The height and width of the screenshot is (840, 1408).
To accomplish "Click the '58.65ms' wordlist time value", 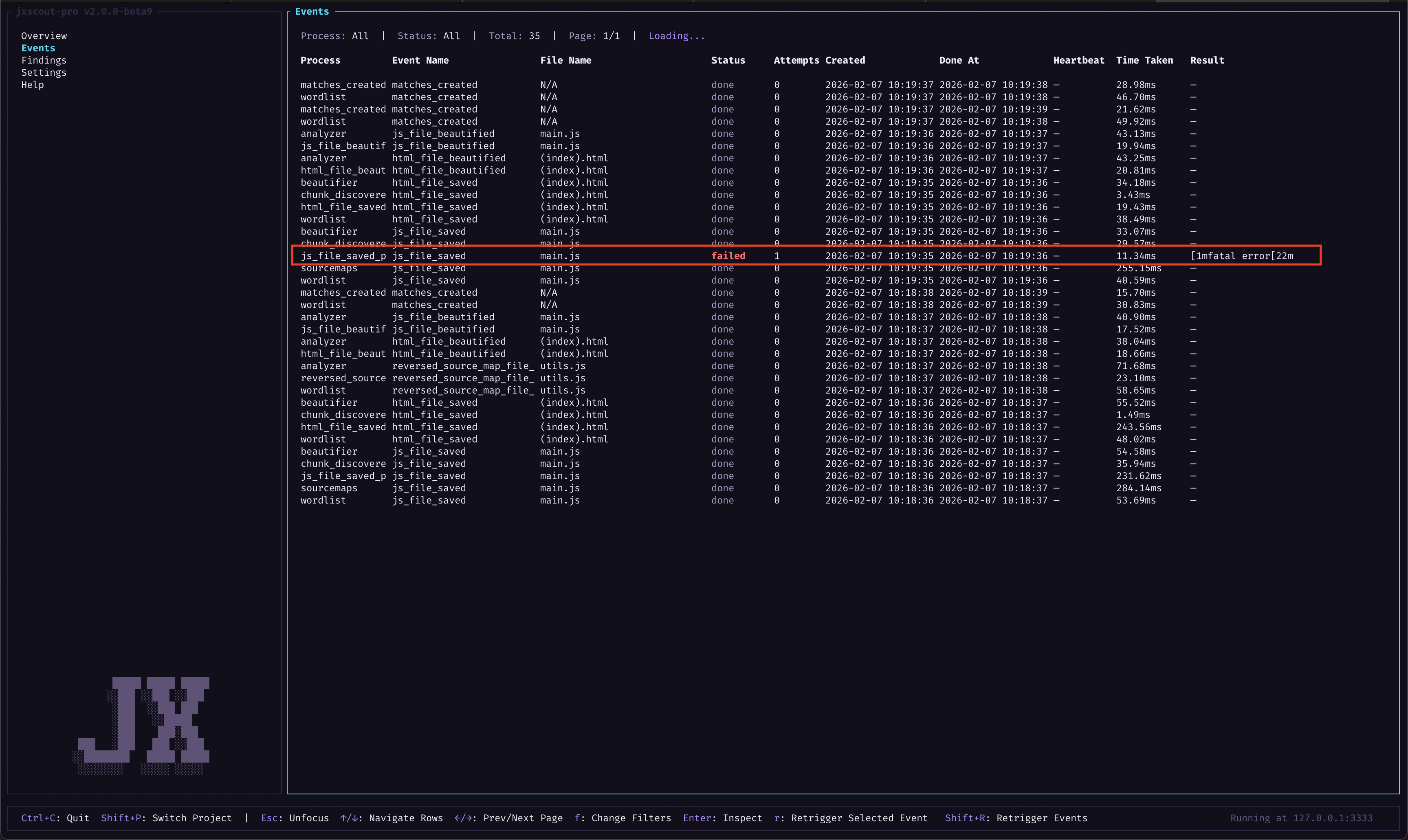I will [x=1136, y=391].
